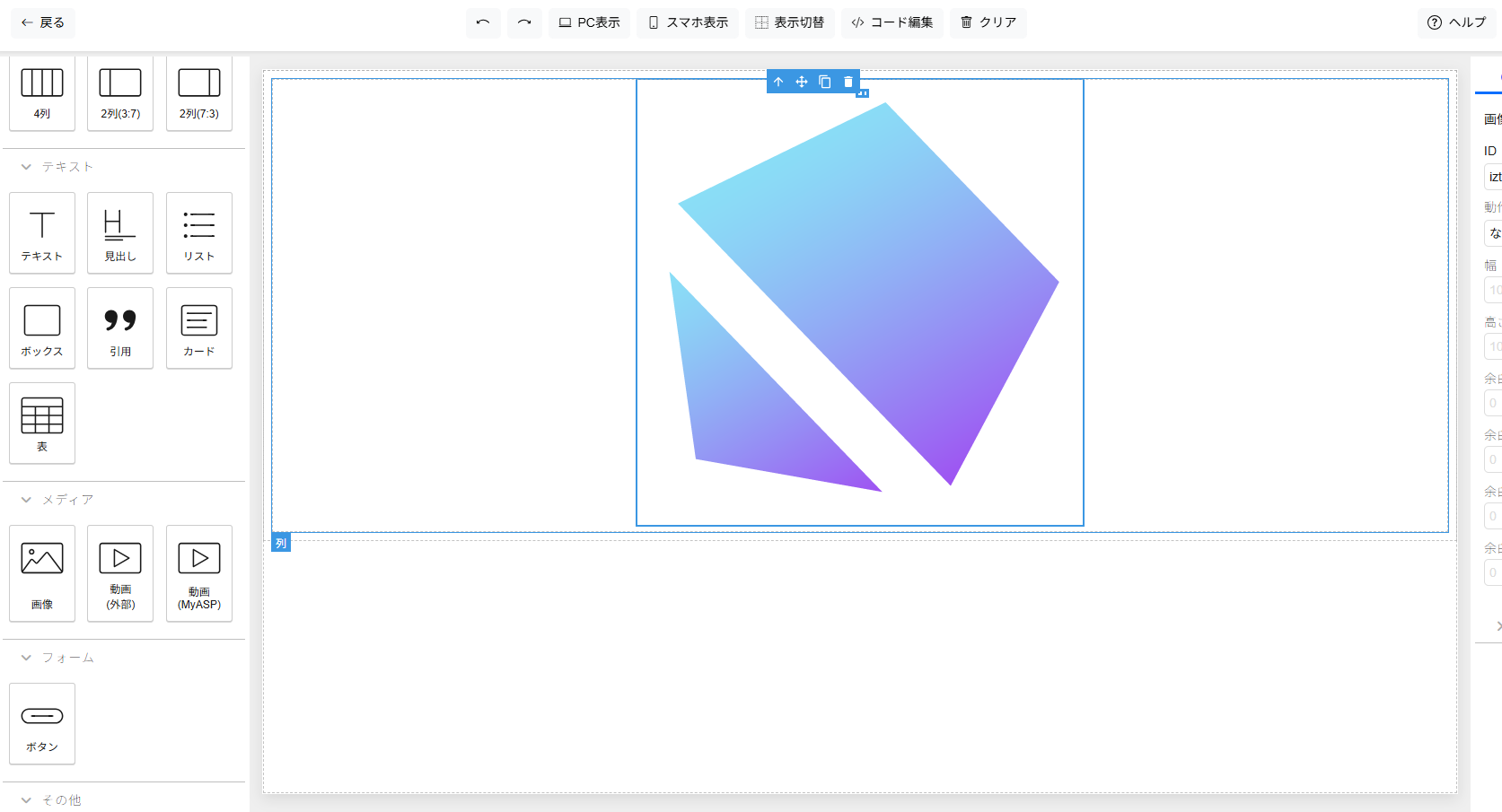Select the 表 table block

(42, 423)
